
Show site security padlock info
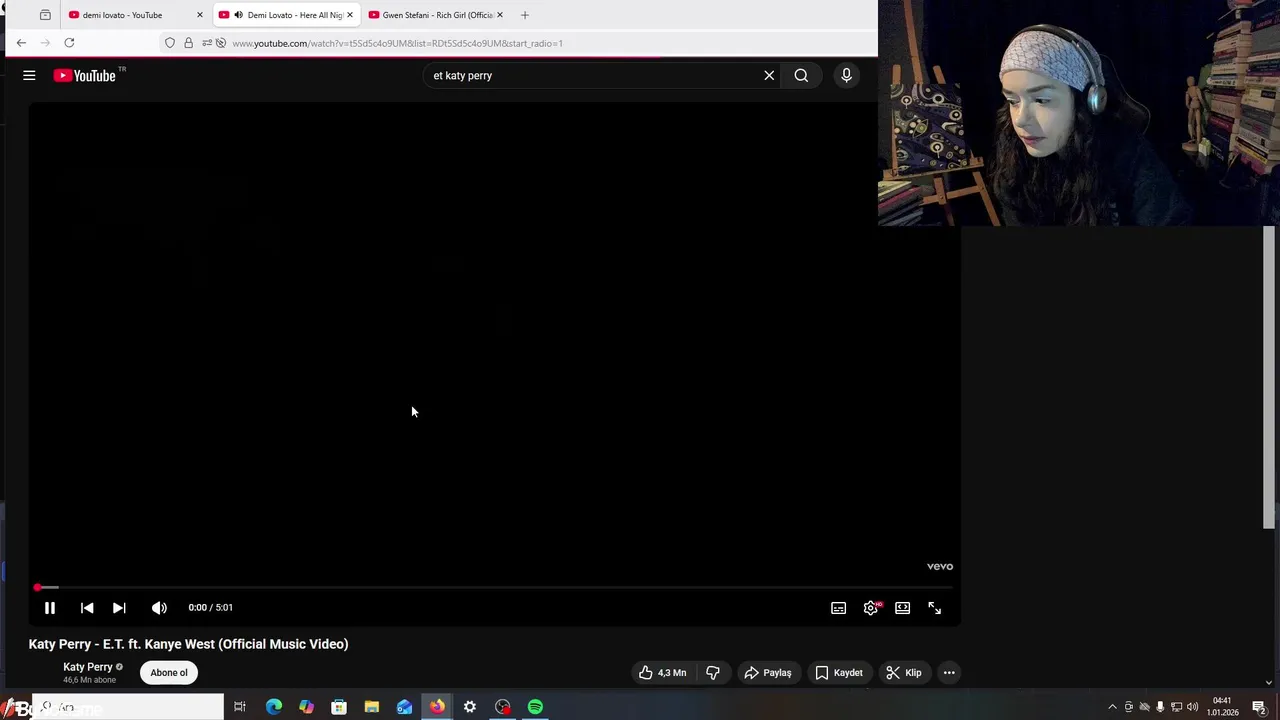tap(188, 43)
